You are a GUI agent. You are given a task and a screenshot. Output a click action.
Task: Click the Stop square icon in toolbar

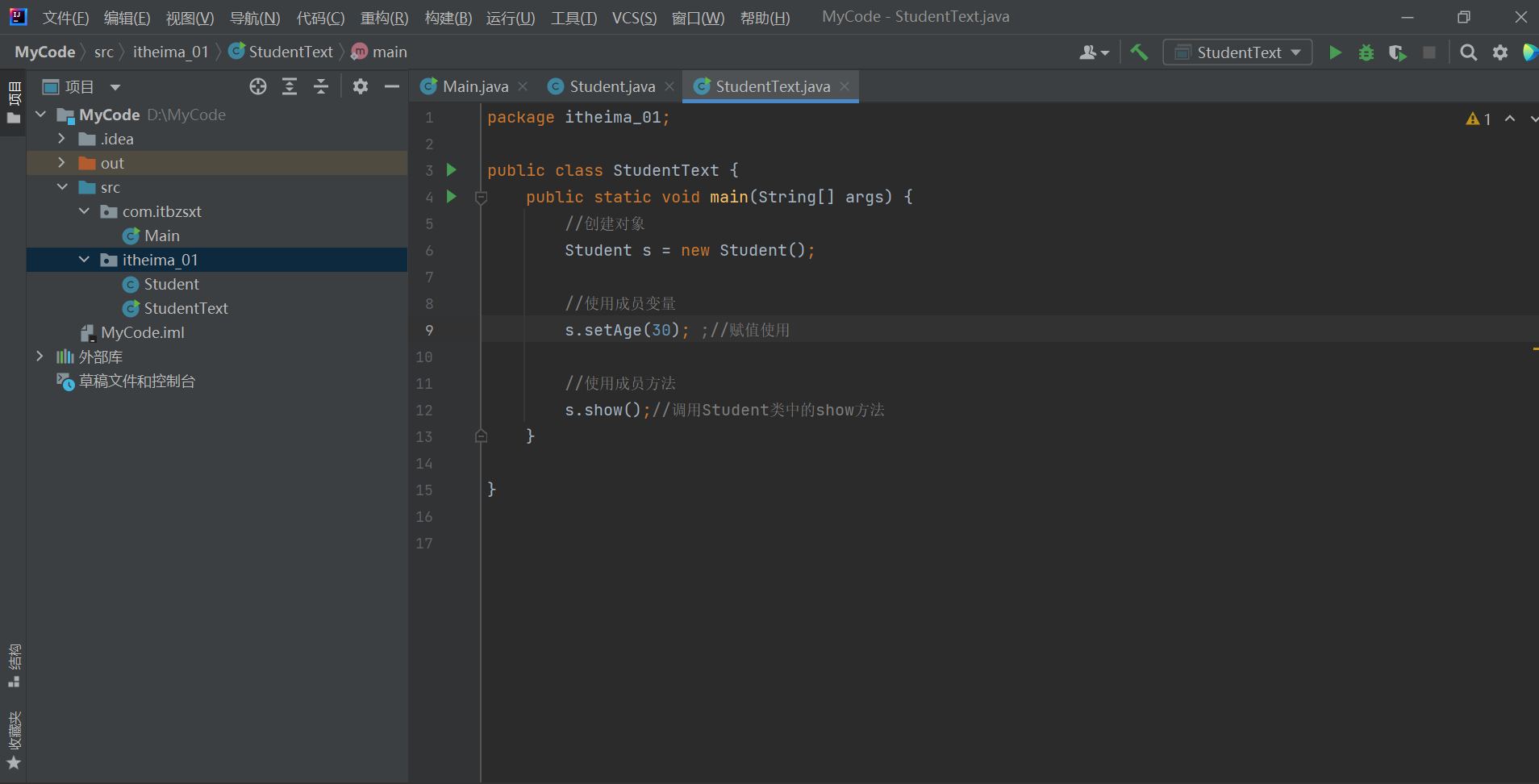pyautogui.click(x=1429, y=52)
